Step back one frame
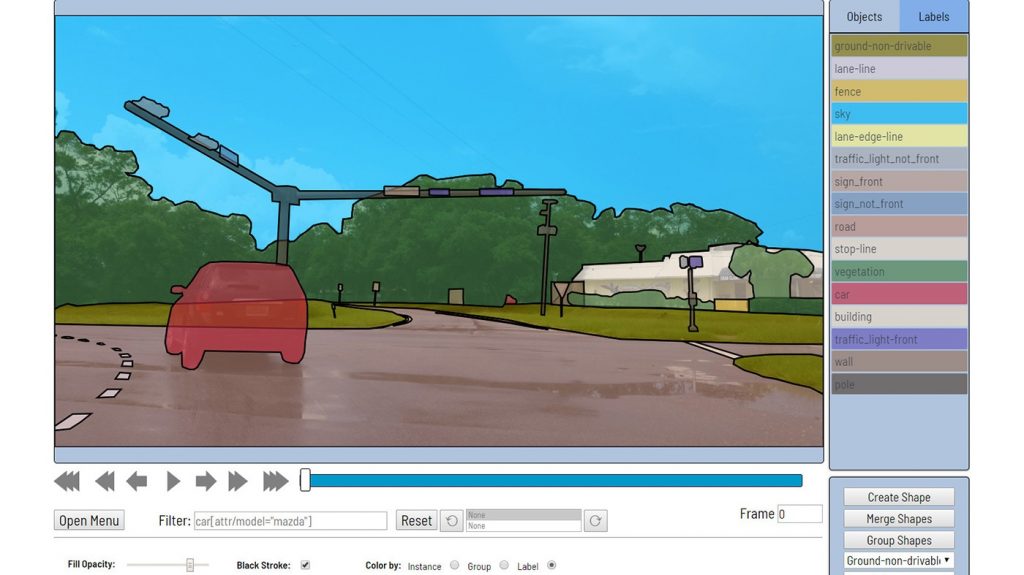The height and width of the screenshot is (575, 1024). 137,482
